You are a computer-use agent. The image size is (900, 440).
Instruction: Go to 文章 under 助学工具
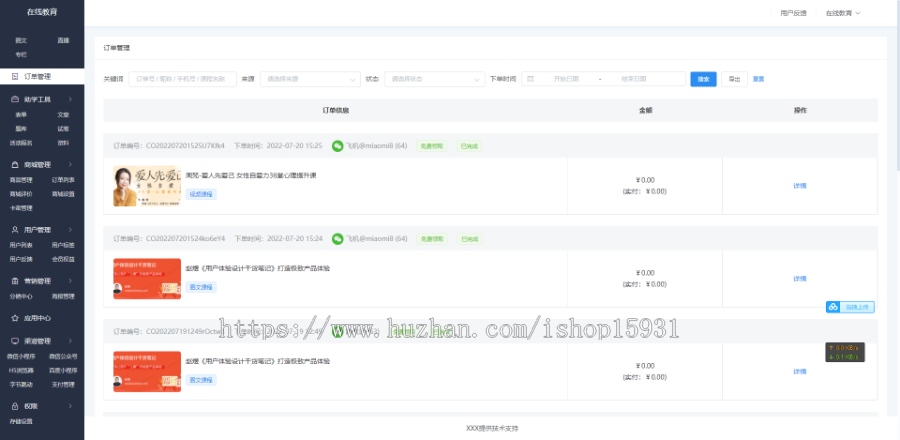63,115
